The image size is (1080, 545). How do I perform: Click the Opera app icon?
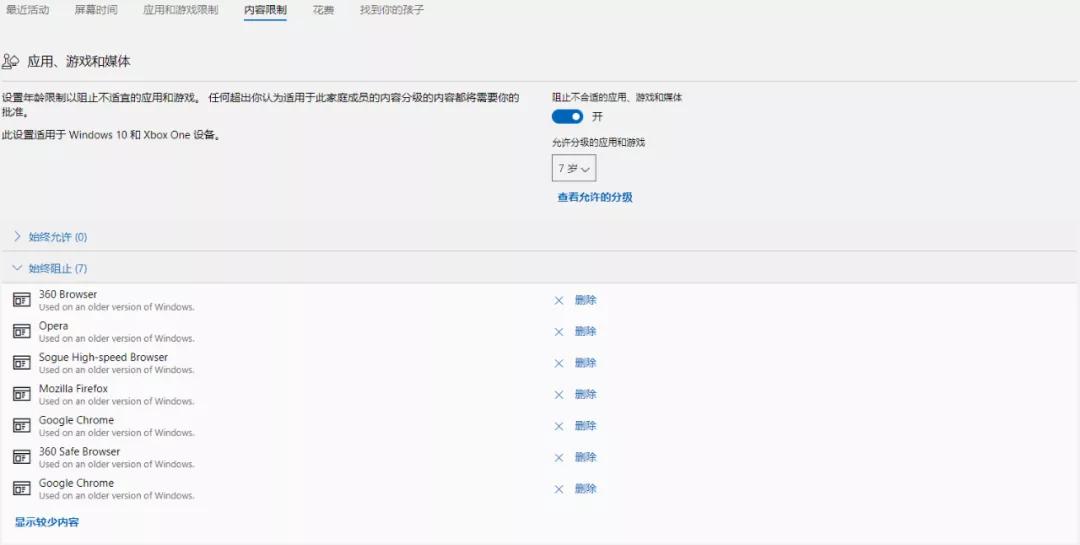tap(21, 331)
